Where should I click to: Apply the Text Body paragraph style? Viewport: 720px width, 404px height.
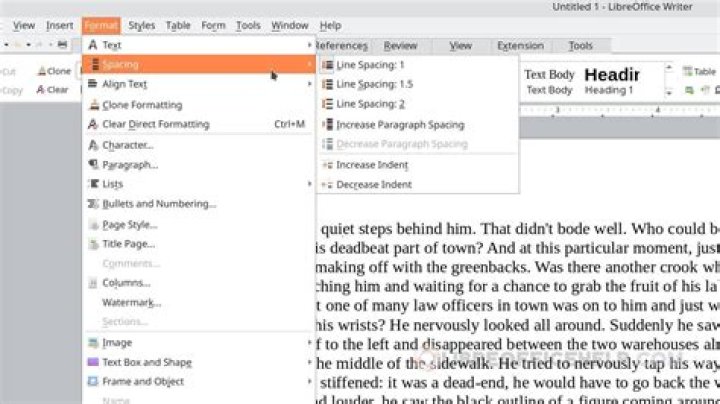pyautogui.click(x=549, y=82)
